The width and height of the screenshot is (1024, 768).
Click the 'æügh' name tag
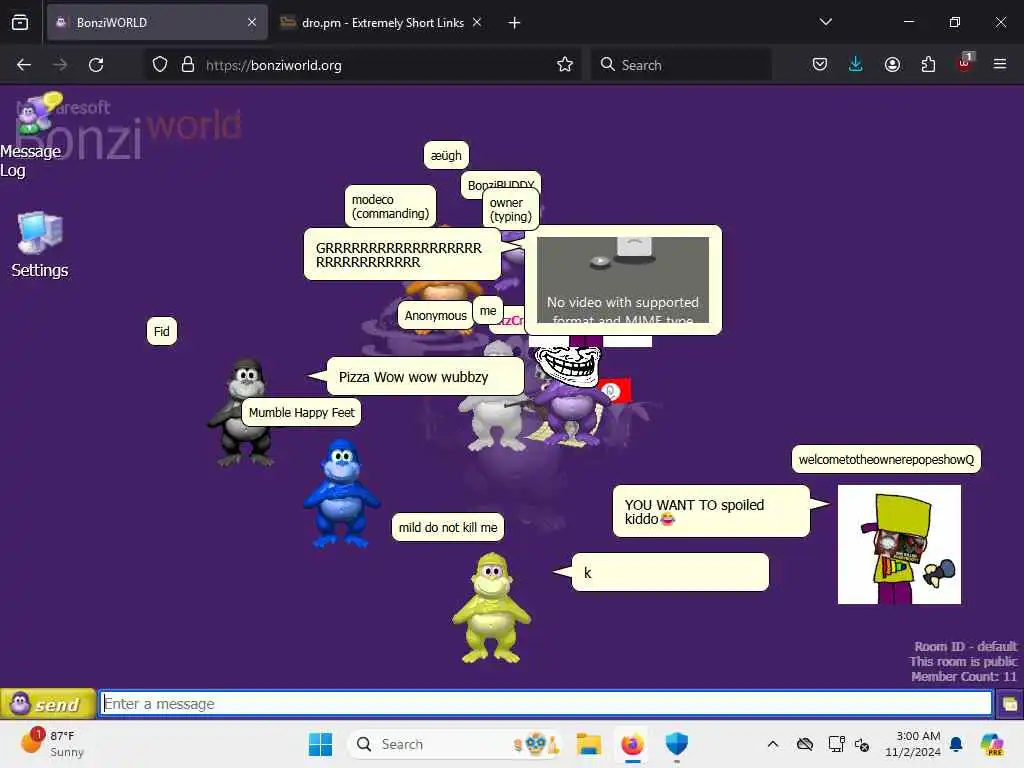click(x=446, y=155)
